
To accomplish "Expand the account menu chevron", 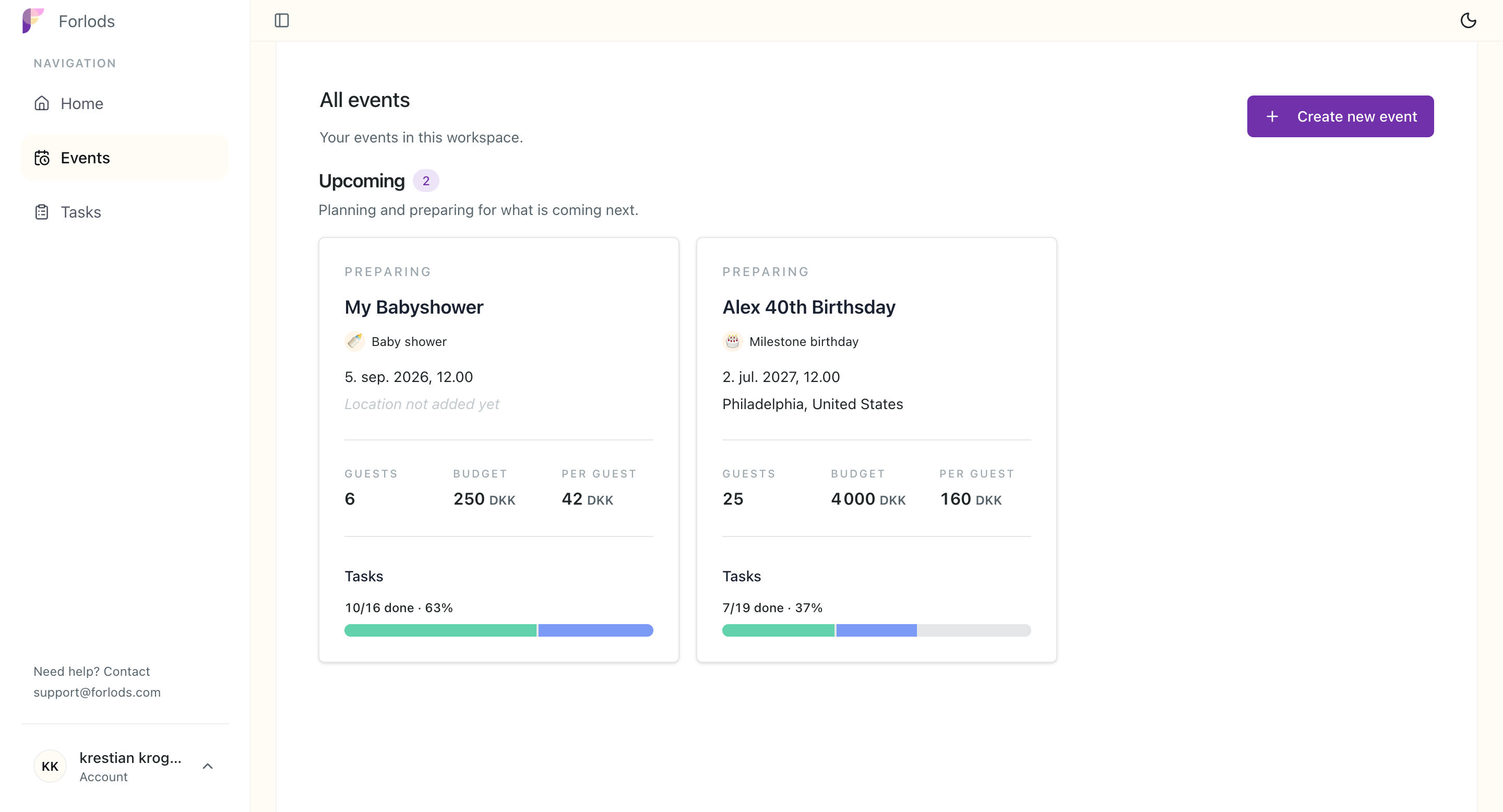I will pos(207,766).
